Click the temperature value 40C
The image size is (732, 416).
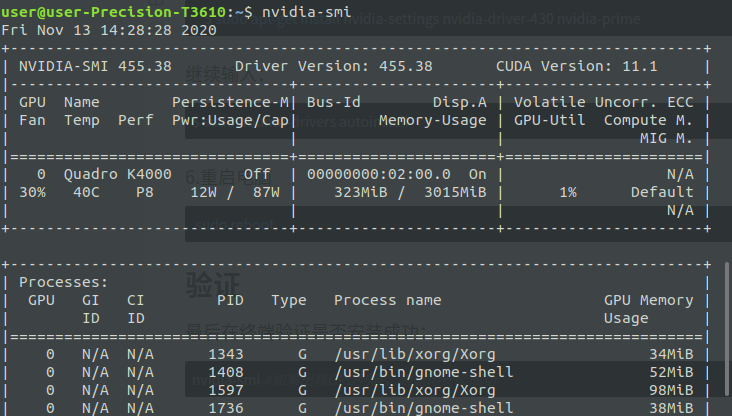(86, 192)
